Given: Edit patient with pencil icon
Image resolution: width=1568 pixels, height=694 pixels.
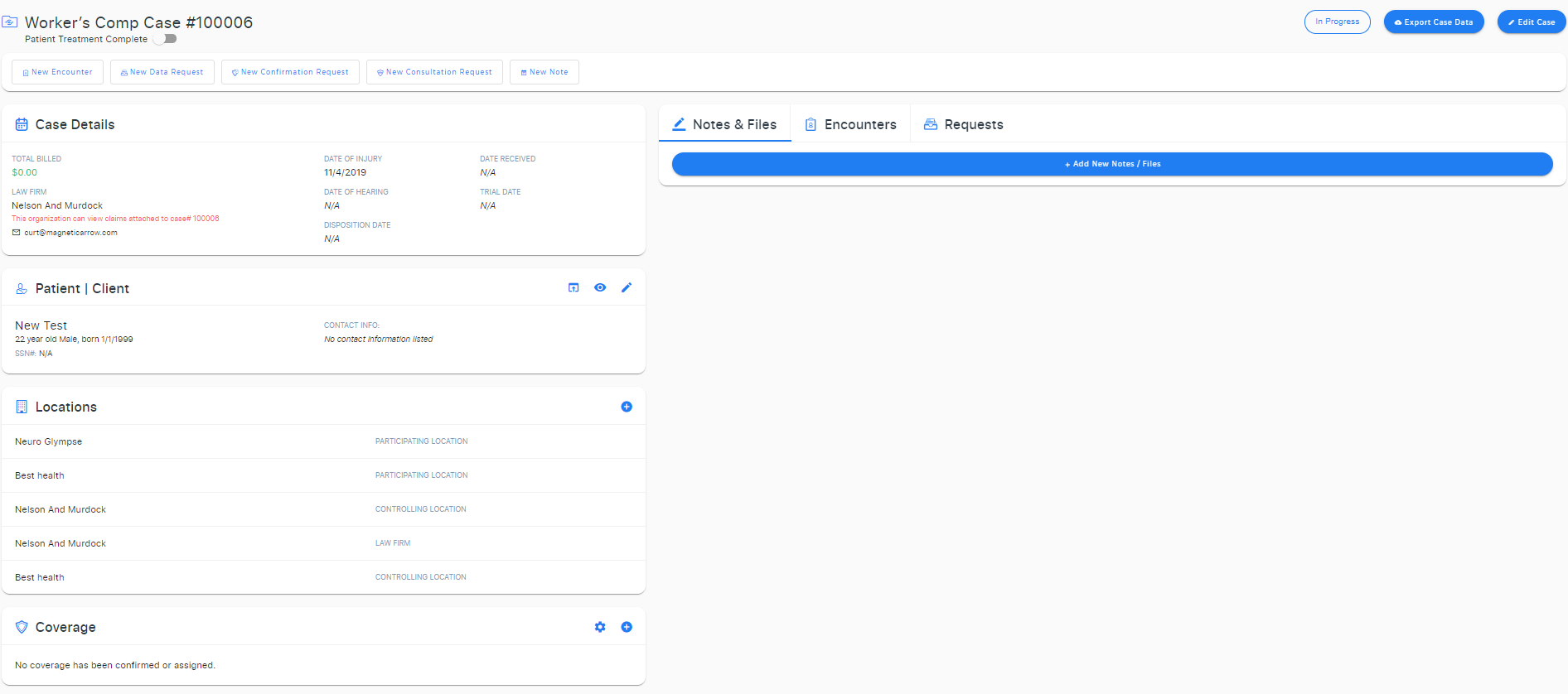Looking at the screenshot, I should point(627,287).
